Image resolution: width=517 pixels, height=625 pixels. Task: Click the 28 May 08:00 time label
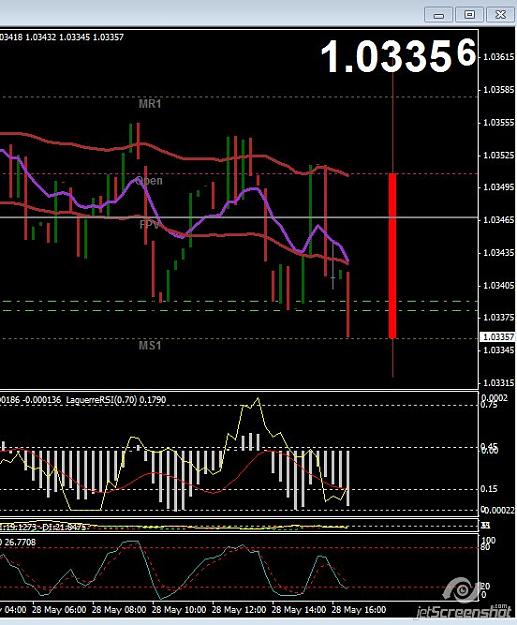119,610
